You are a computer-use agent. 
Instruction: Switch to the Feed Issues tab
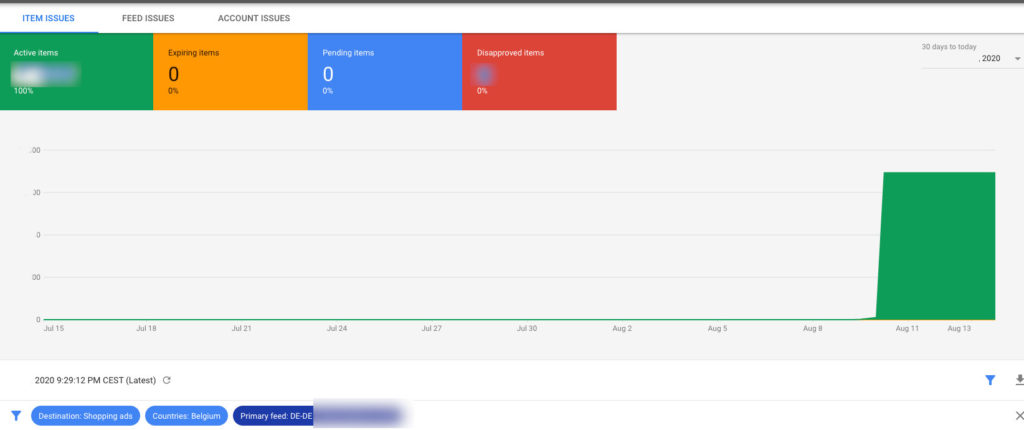(x=148, y=18)
